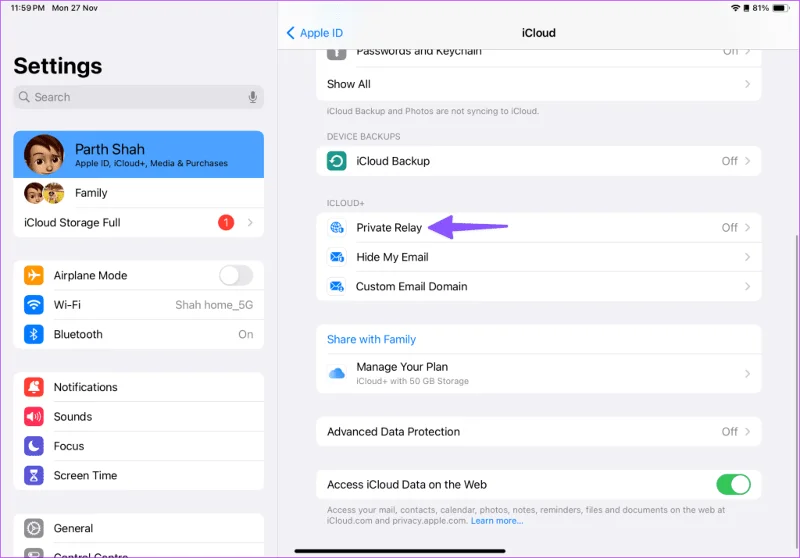The width and height of the screenshot is (800, 558).
Task: Tap the General gear icon
Action: point(34,528)
